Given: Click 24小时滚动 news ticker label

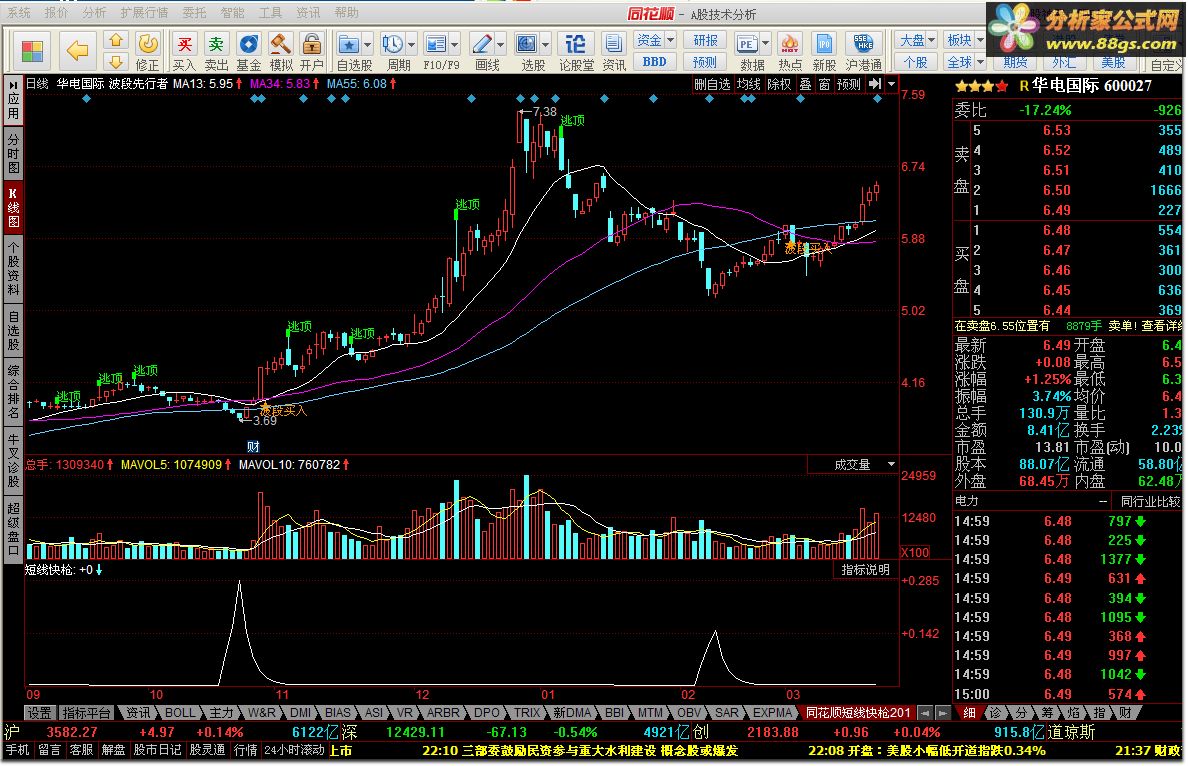Looking at the screenshot, I should [295, 750].
